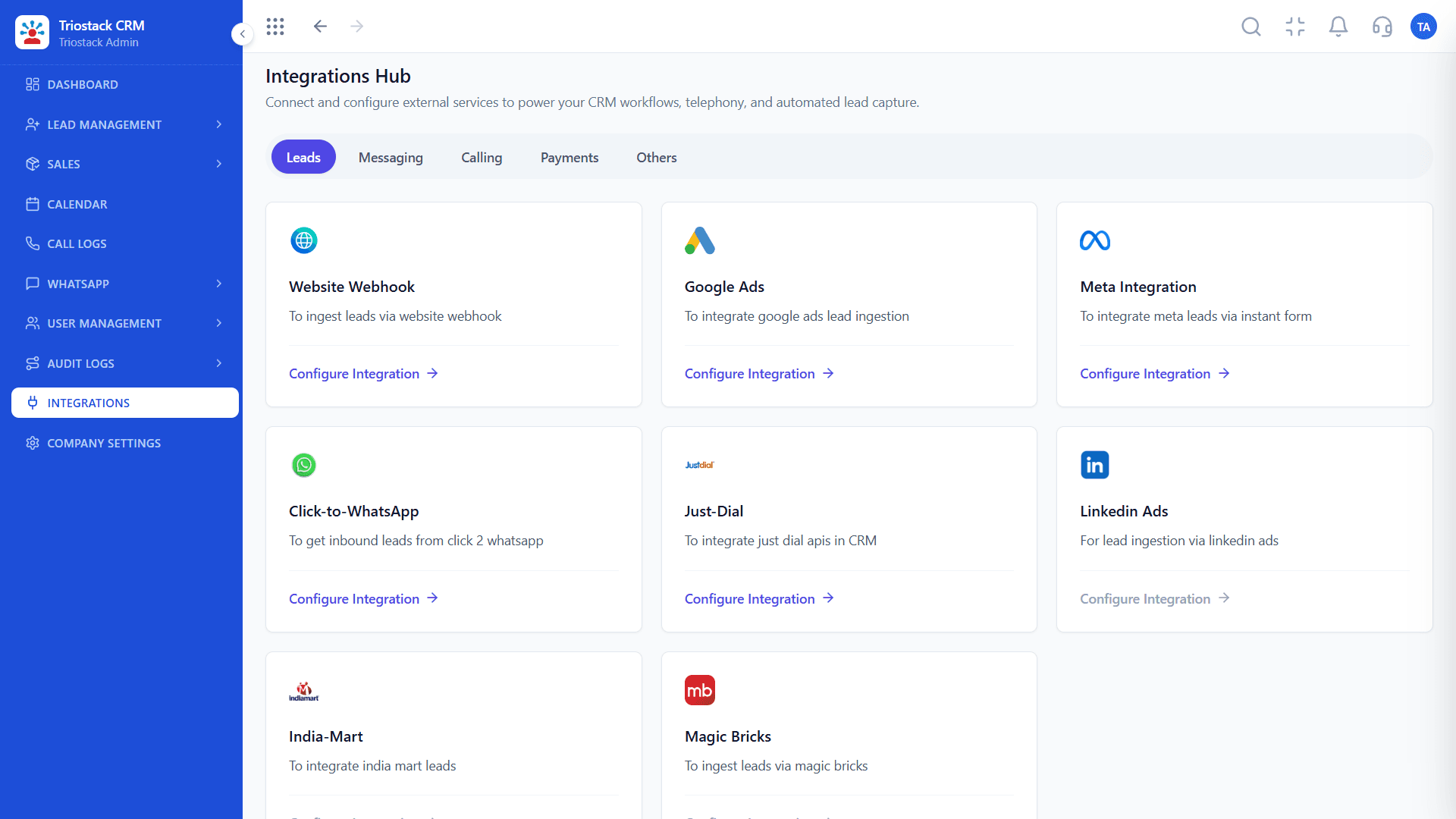Collapse the sidebar with the chevron button
The height and width of the screenshot is (819, 1456).
click(242, 33)
